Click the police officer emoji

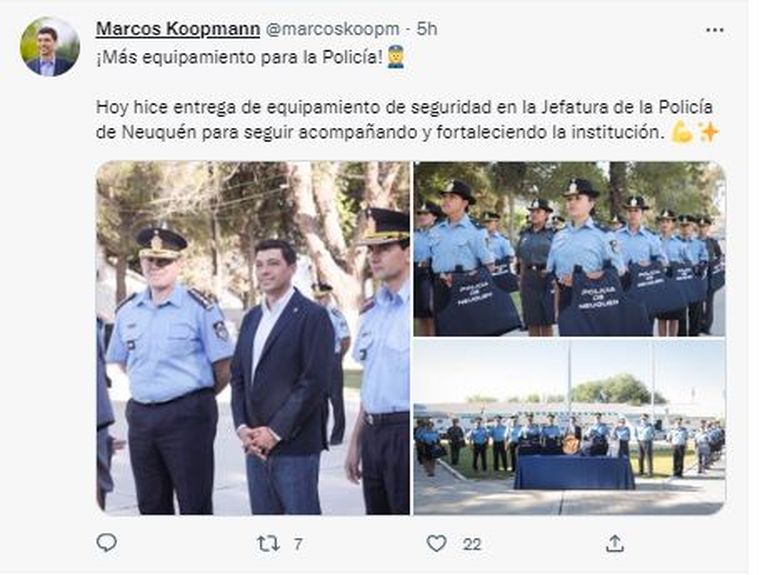coord(396,57)
